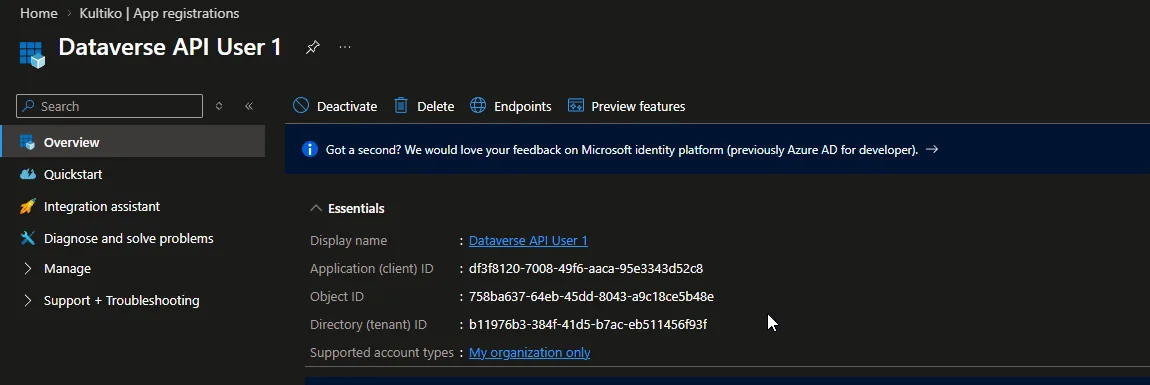Pin the Dataverse API User 1 page
The height and width of the screenshot is (385, 1150).
pos(312,48)
